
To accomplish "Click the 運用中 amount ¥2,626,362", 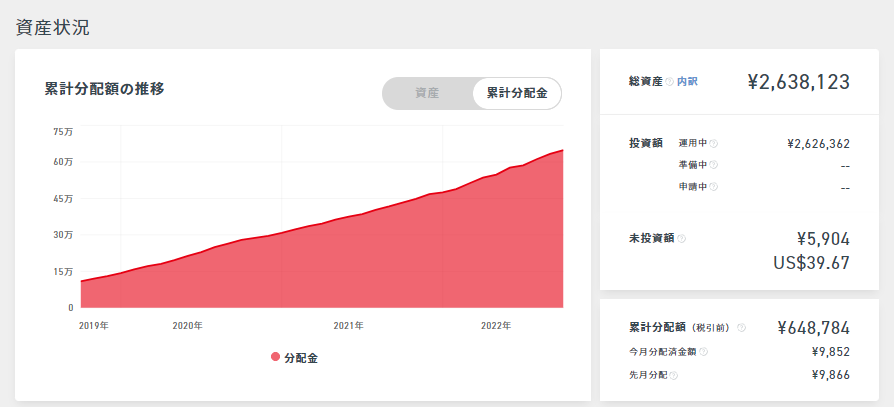I will (818, 144).
